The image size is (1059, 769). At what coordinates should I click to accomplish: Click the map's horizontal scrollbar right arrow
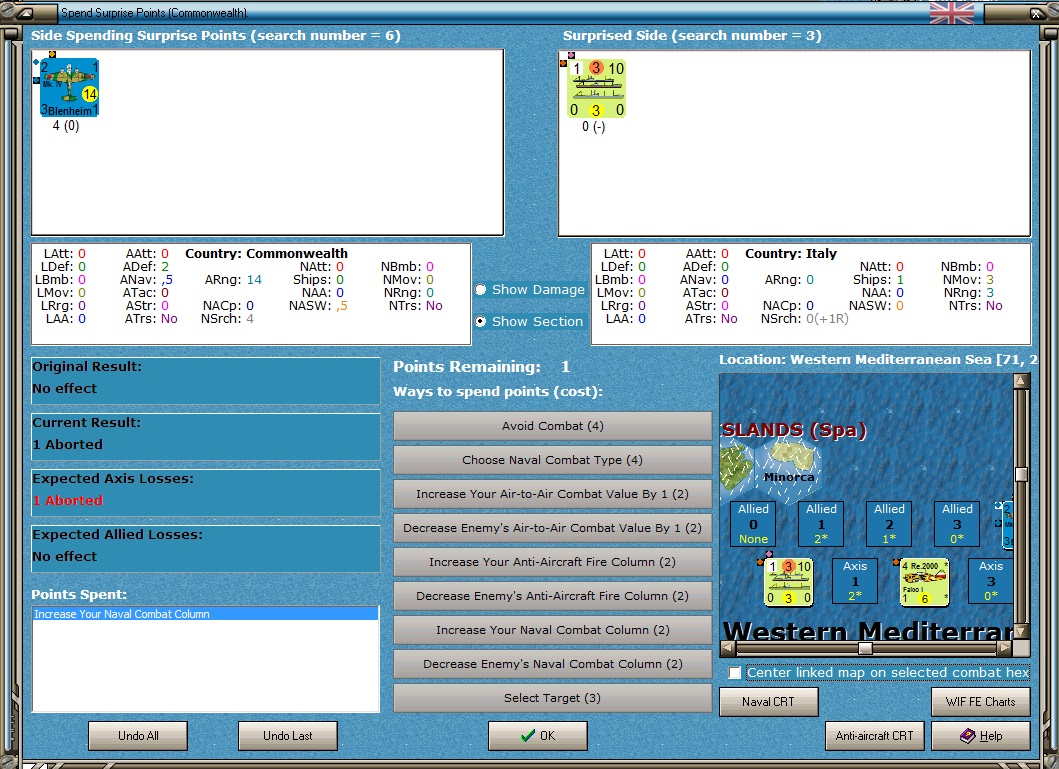pyautogui.click(x=1005, y=648)
